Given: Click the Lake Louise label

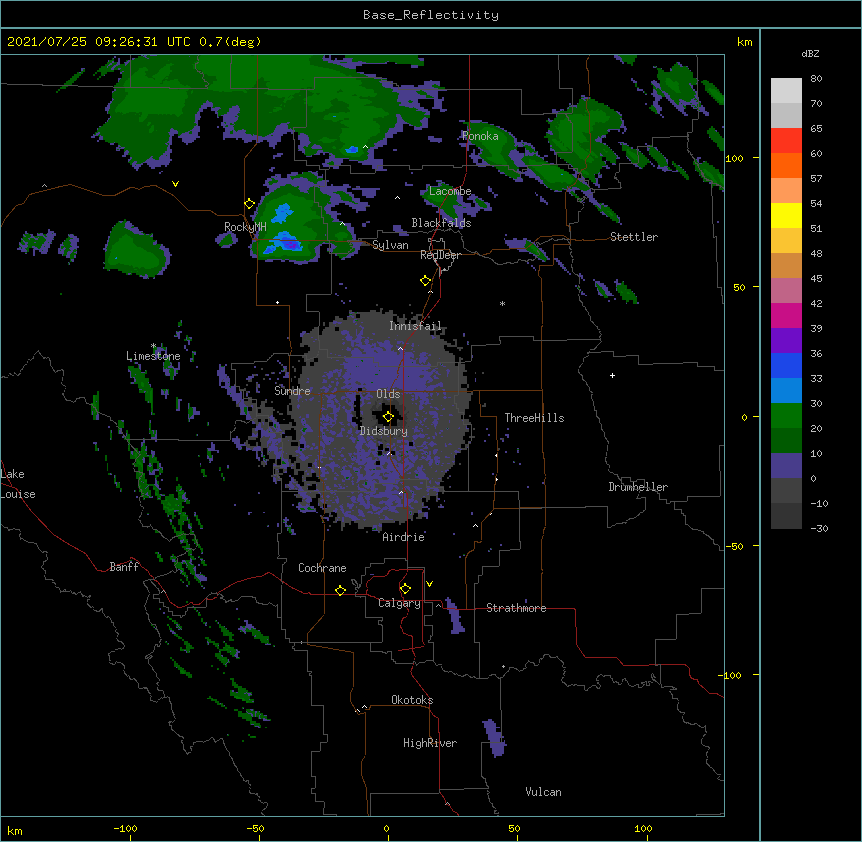Looking at the screenshot, I should [x=18, y=484].
